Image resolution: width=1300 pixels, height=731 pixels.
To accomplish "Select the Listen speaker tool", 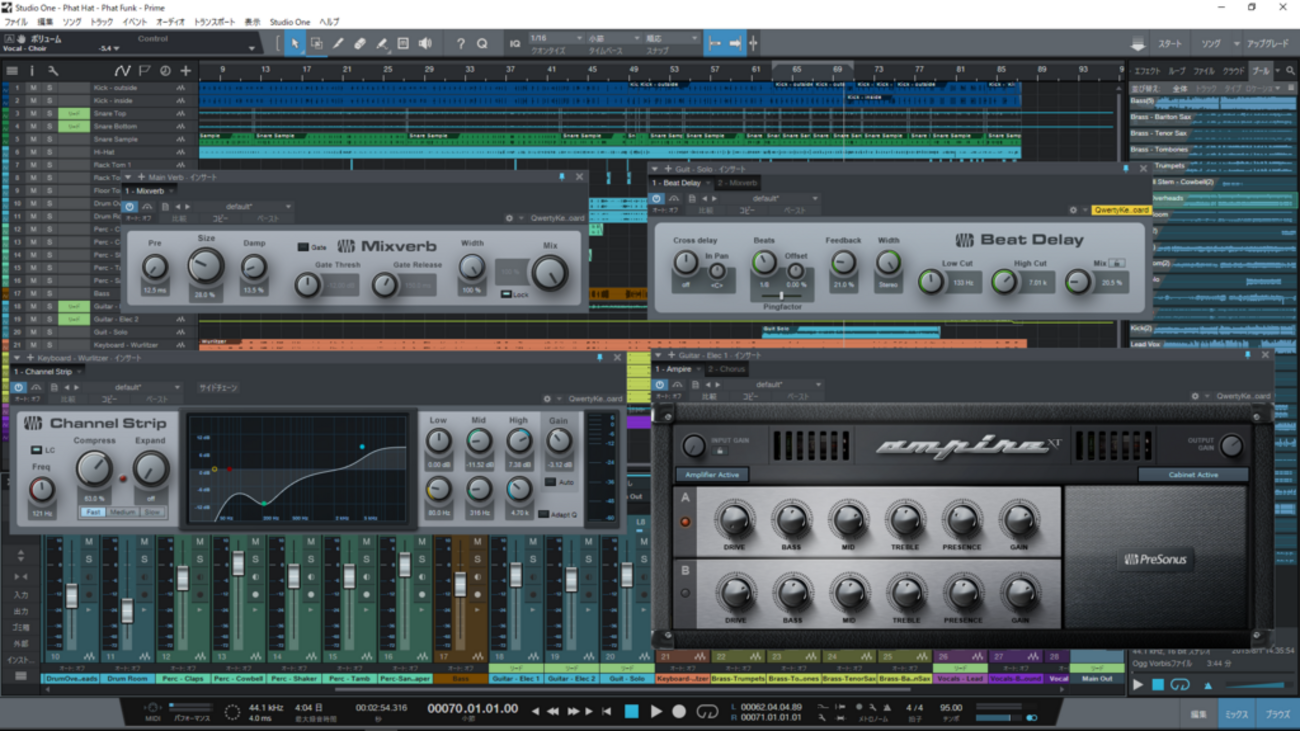I will pyautogui.click(x=425, y=43).
